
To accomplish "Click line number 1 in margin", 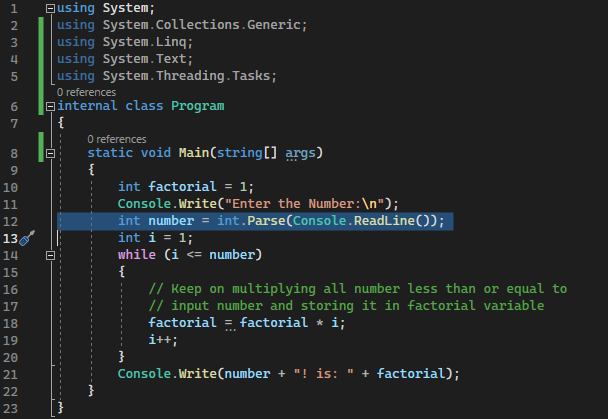I will click(14, 8).
